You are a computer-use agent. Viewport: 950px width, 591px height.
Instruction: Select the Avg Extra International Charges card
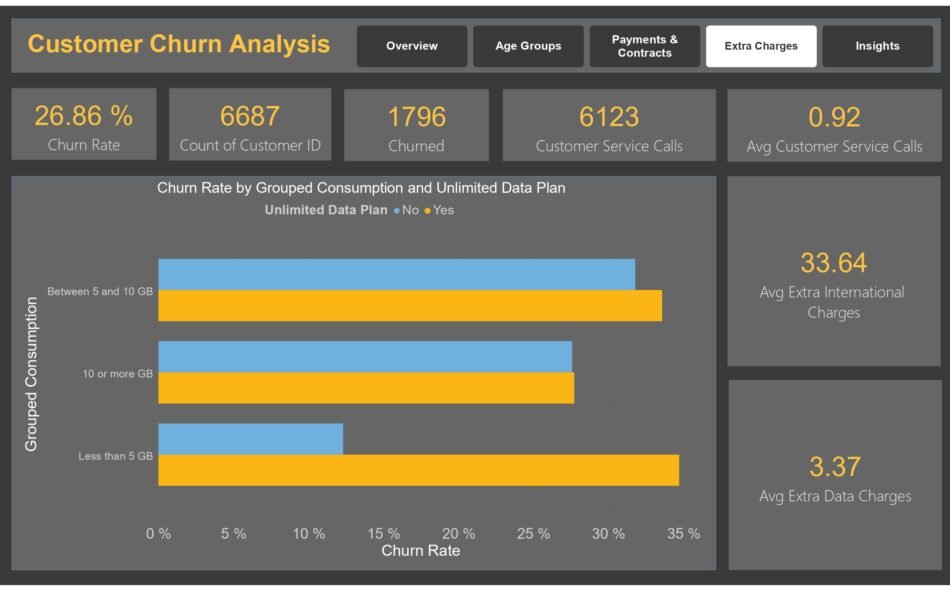tap(834, 272)
